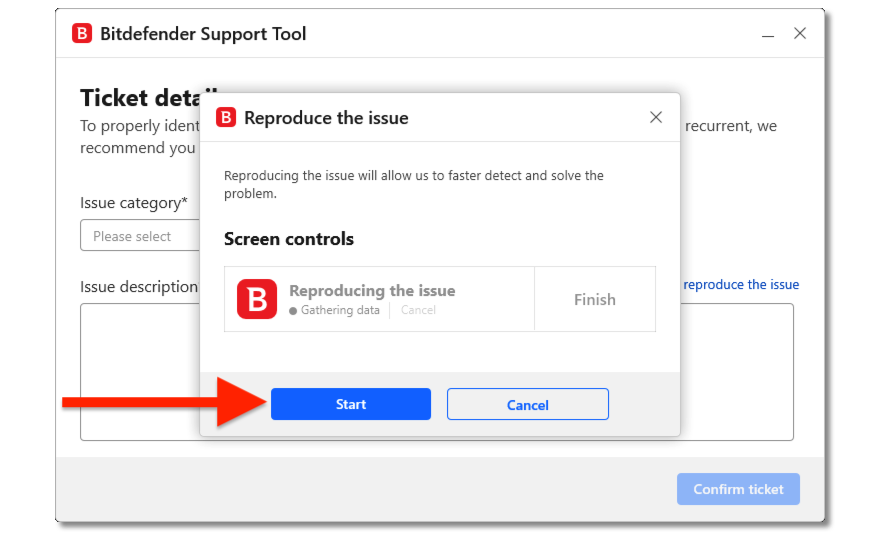The image size is (886, 539).
Task: Click the 'Issue category' field label
Action: pyautogui.click(x=134, y=203)
